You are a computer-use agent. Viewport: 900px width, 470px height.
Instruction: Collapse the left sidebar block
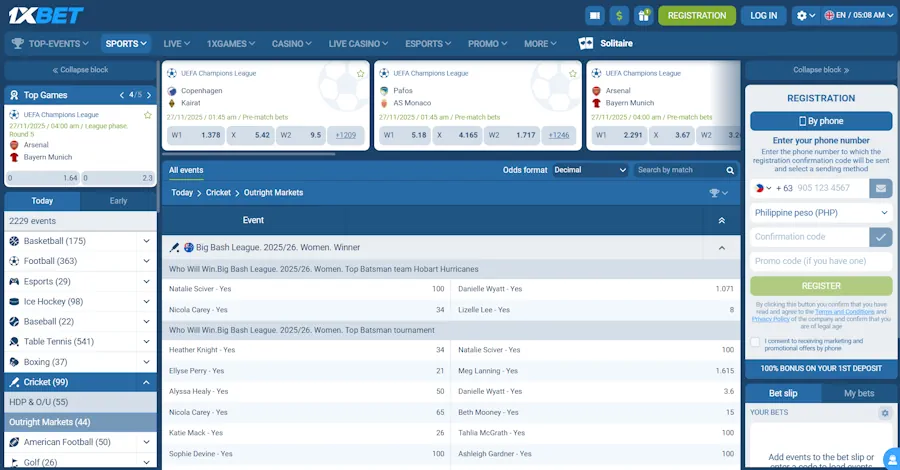coord(80,70)
